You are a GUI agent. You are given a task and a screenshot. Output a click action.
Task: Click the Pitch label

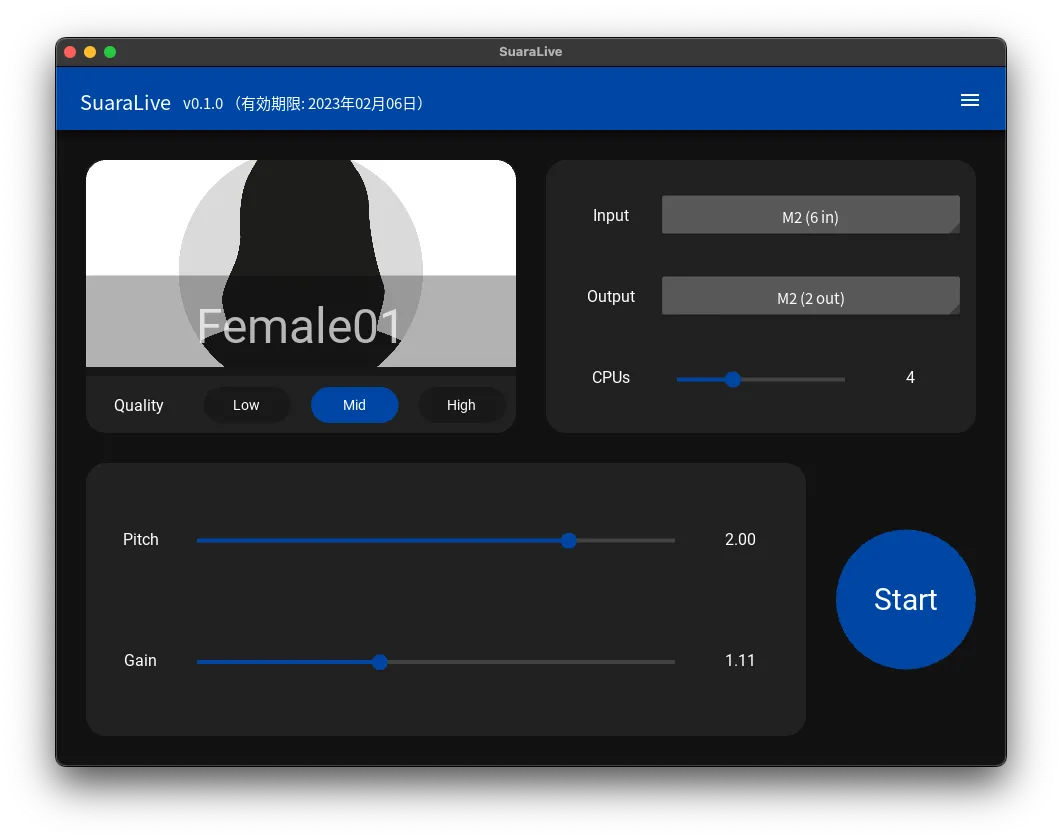tap(141, 539)
